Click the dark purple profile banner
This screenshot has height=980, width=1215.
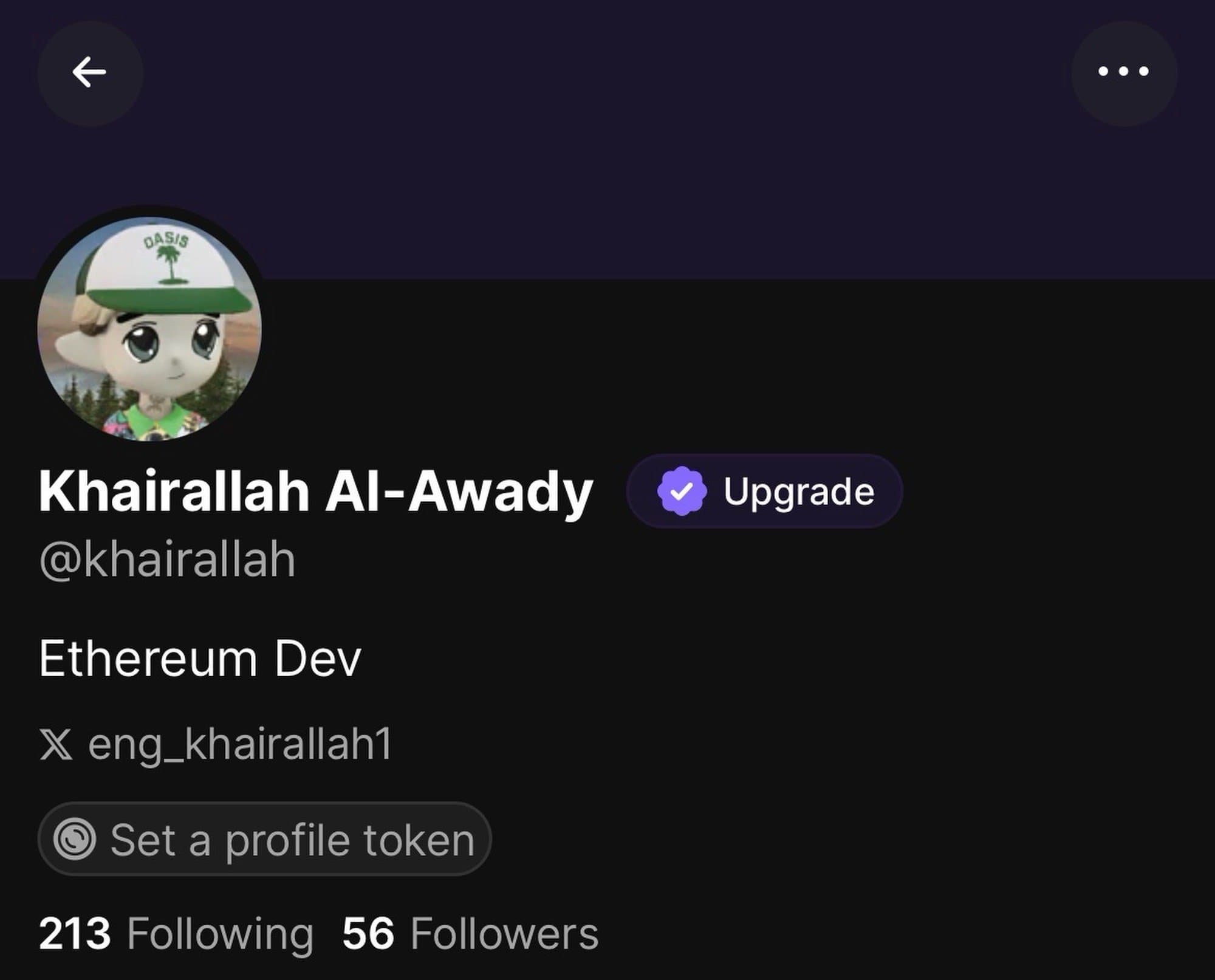tap(607, 140)
